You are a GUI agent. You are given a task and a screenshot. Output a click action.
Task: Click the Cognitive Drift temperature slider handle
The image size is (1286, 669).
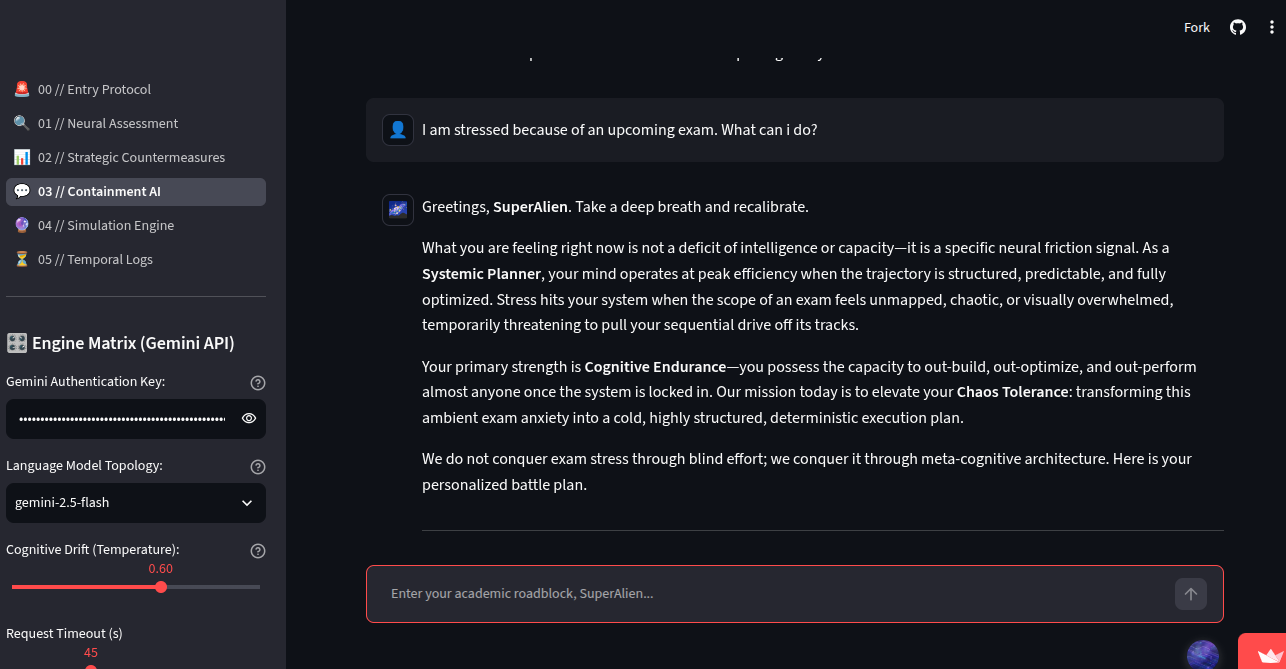click(x=161, y=587)
